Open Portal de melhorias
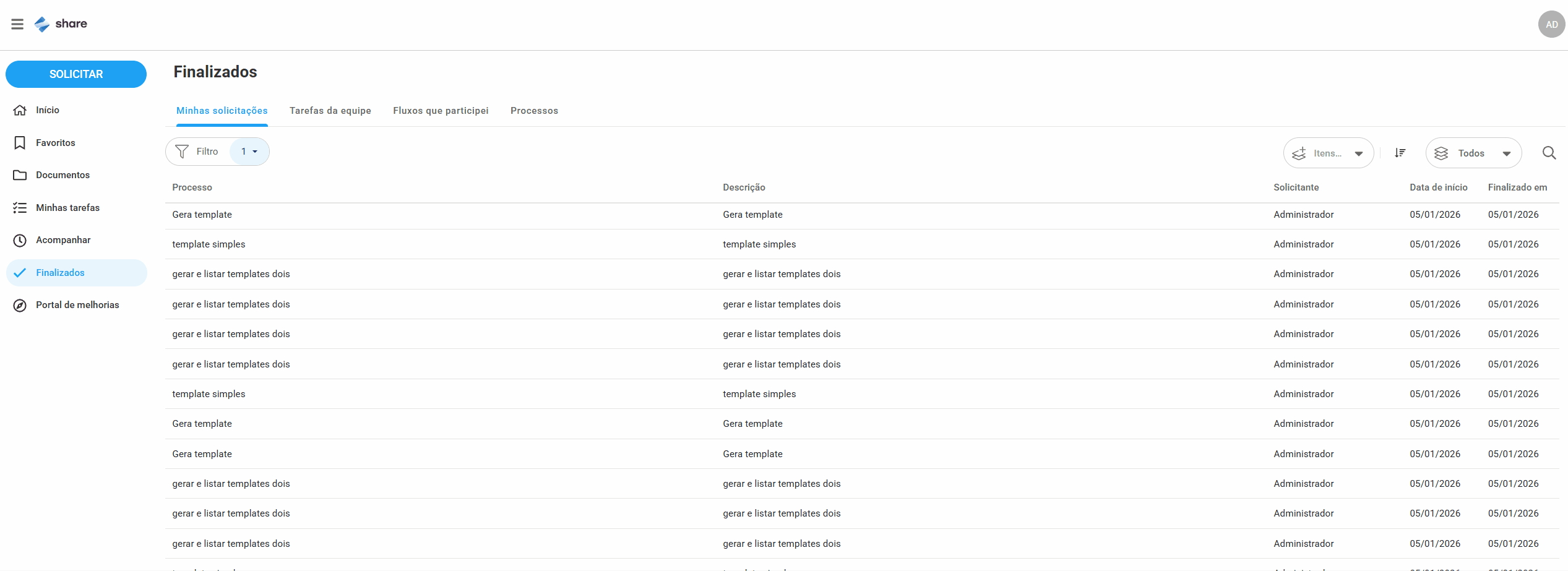The width and height of the screenshot is (1568, 571). tap(77, 305)
